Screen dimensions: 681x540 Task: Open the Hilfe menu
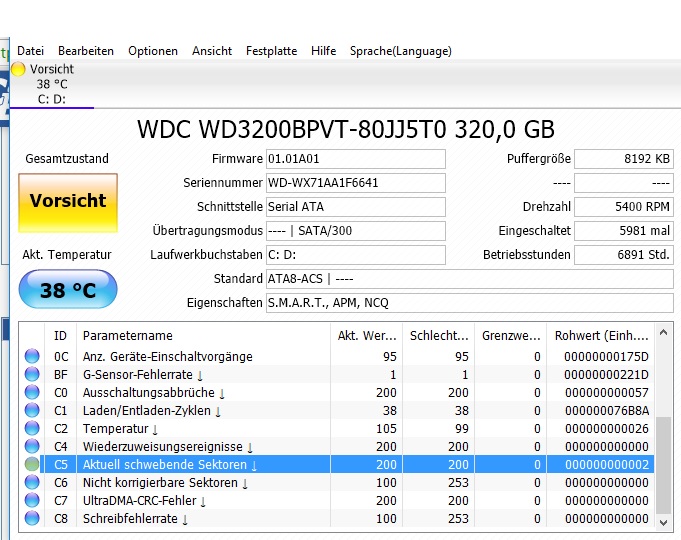point(324,51)
